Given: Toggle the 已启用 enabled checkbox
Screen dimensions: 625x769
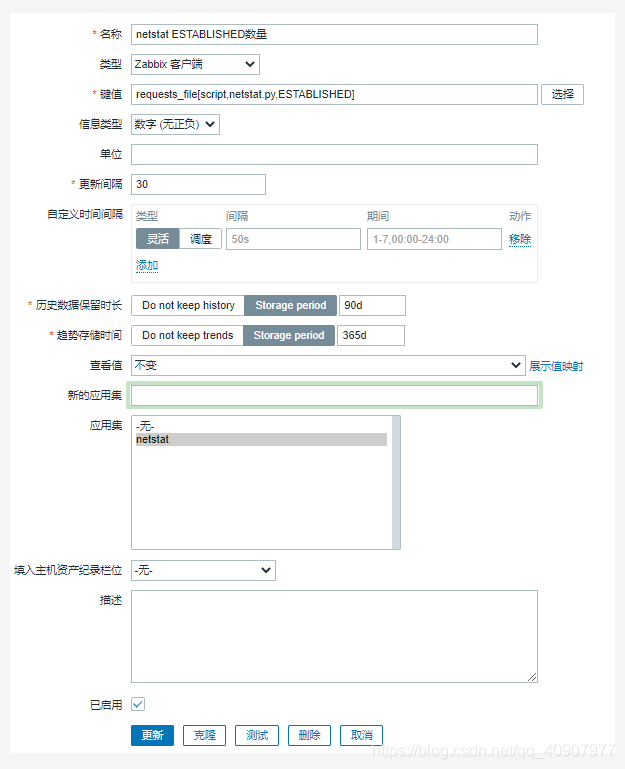Looking at the screenshot, I should [138, 704].
